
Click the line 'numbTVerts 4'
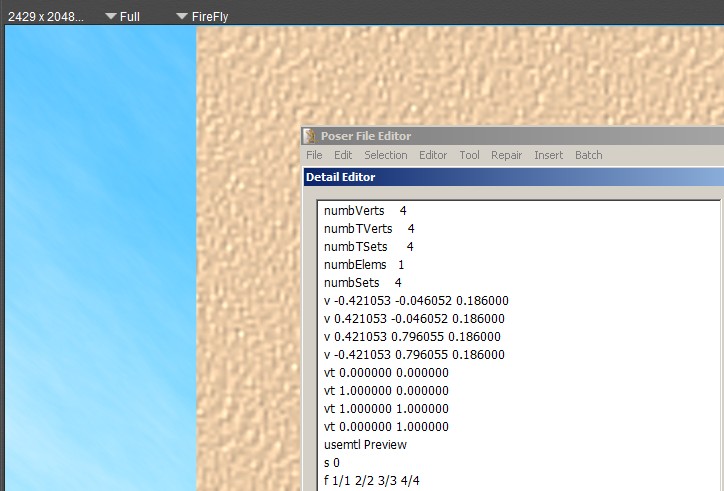pos(369,229)
